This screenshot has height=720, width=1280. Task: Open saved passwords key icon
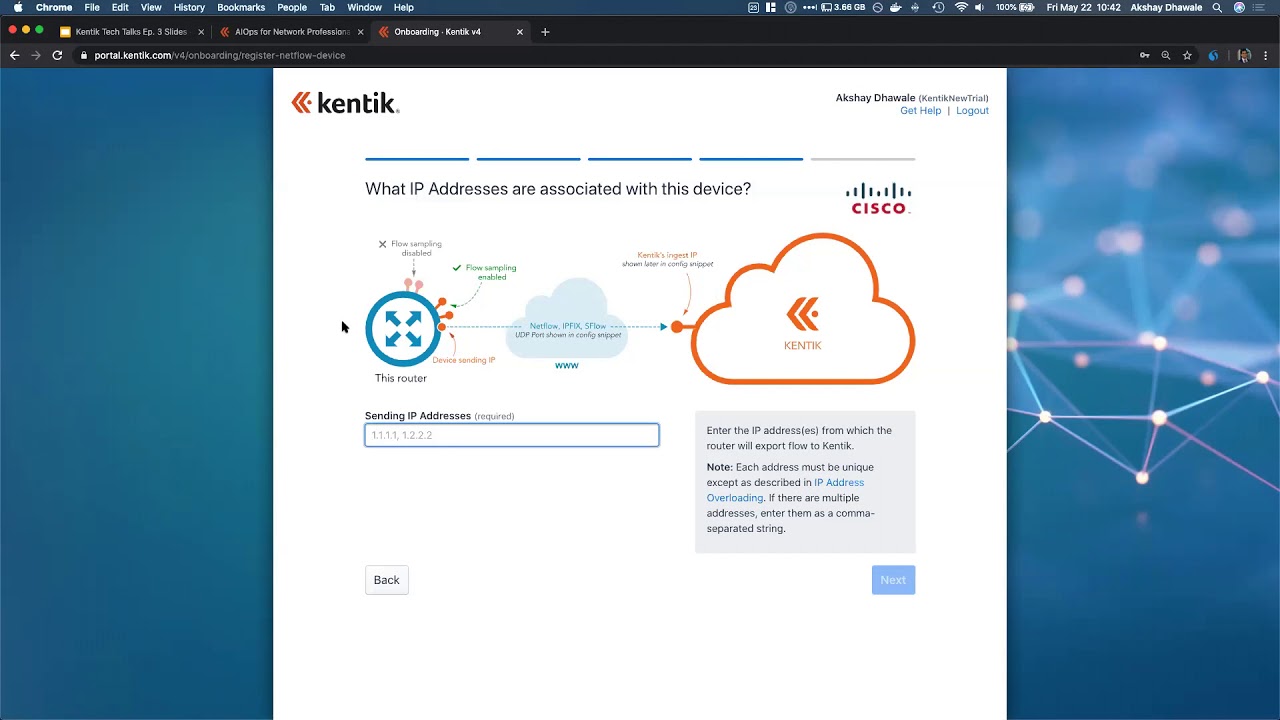[1145, 56]
